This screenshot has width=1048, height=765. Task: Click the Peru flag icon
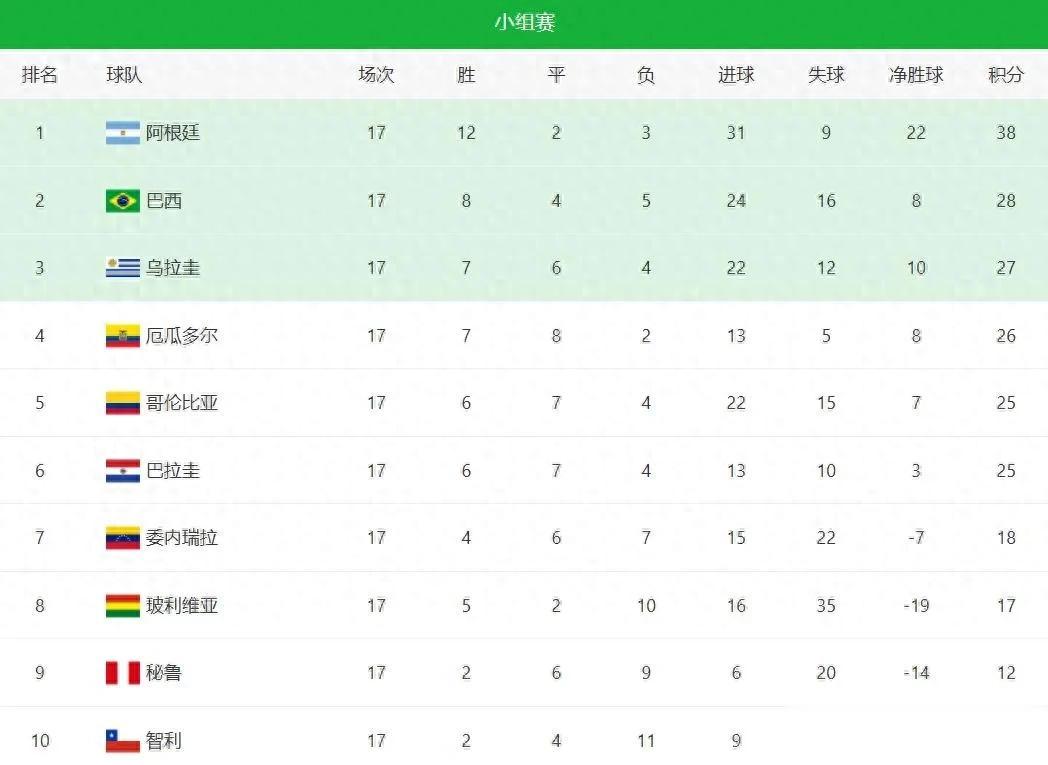point(123,673)
